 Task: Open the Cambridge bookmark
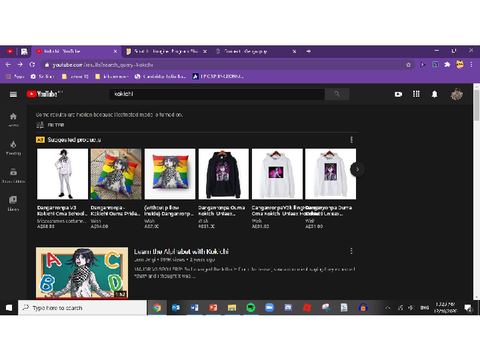(x=161, y=76)
